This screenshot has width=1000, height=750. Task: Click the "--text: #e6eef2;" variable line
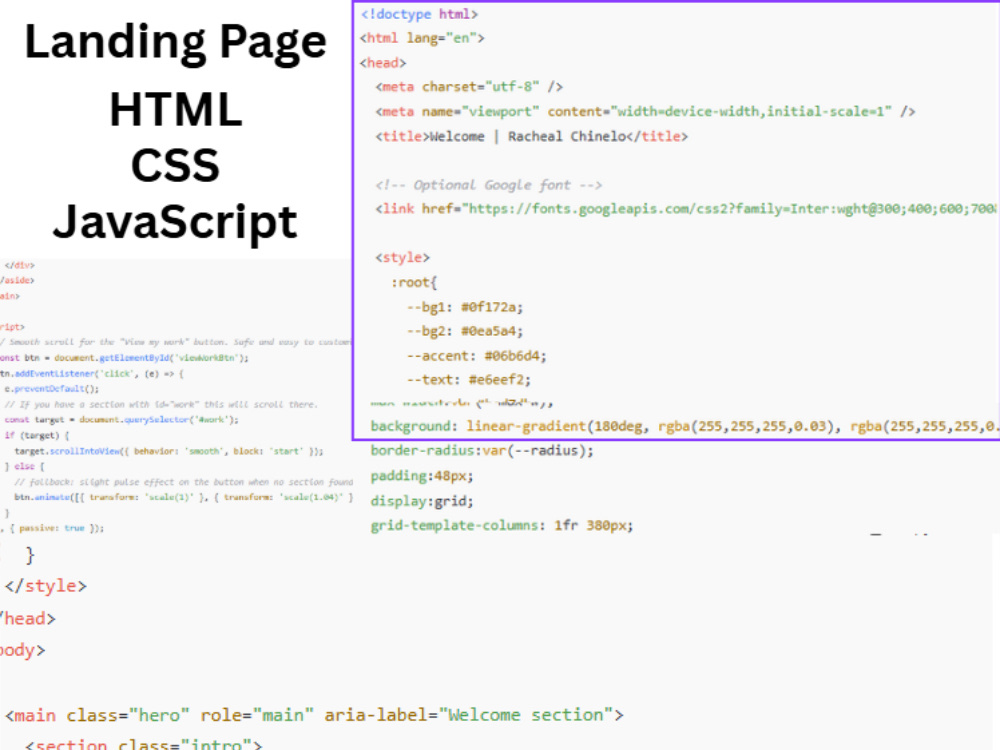469,380
